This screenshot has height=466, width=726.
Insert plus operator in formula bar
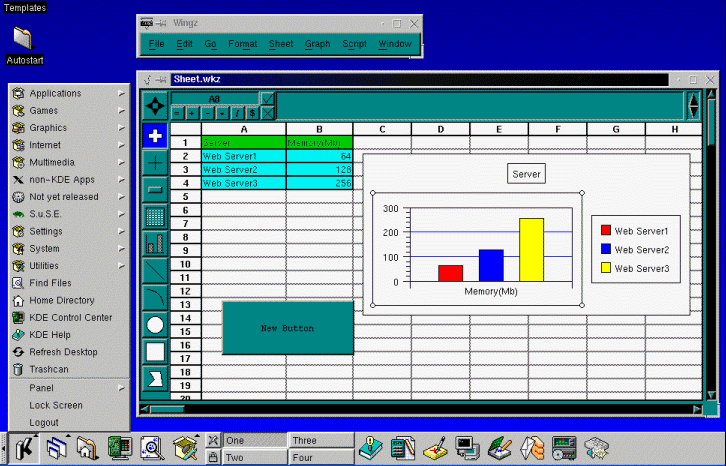[192, 113]
